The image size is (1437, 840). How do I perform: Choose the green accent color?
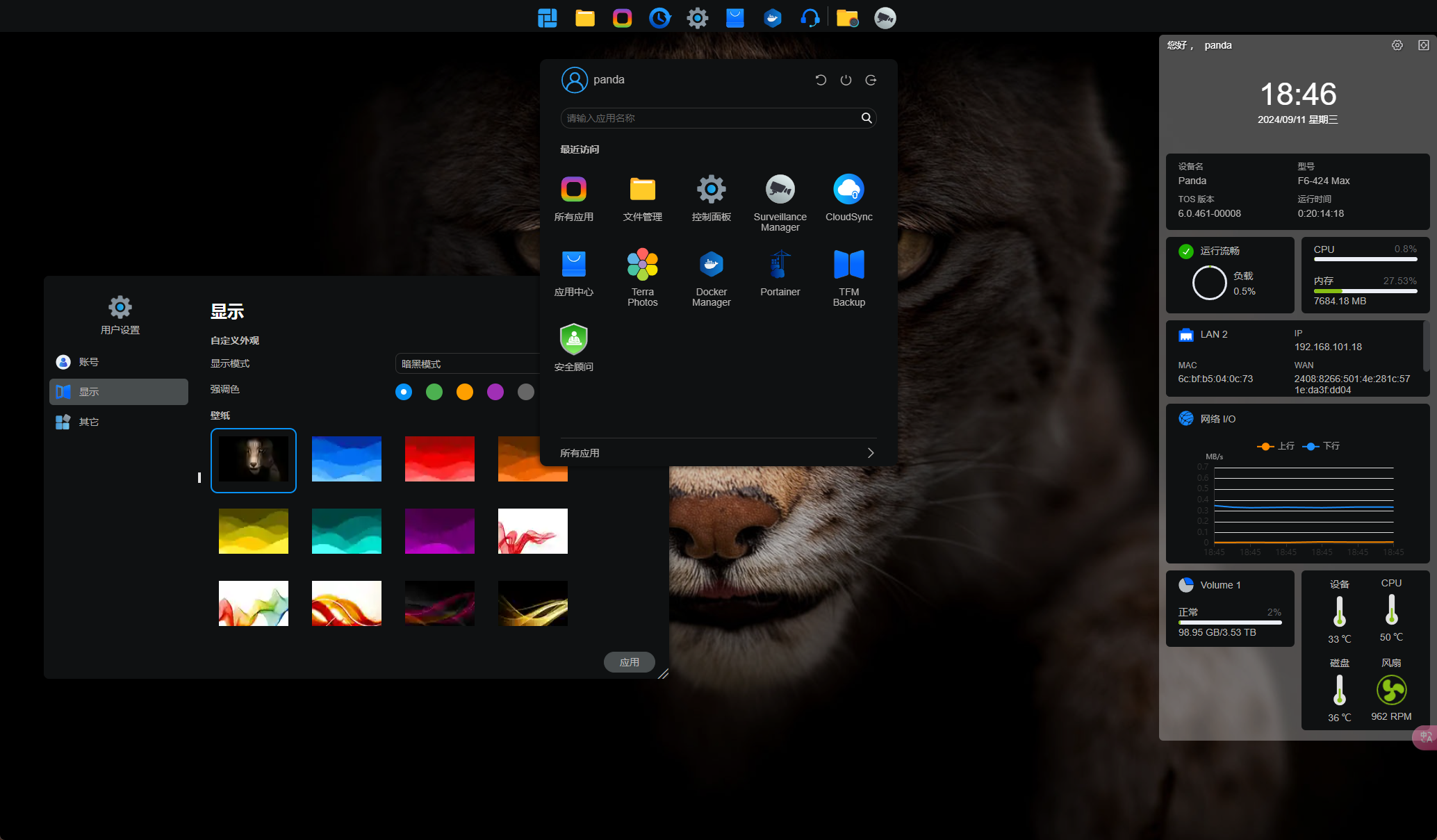pyautogui.click(x=434, y=392)
